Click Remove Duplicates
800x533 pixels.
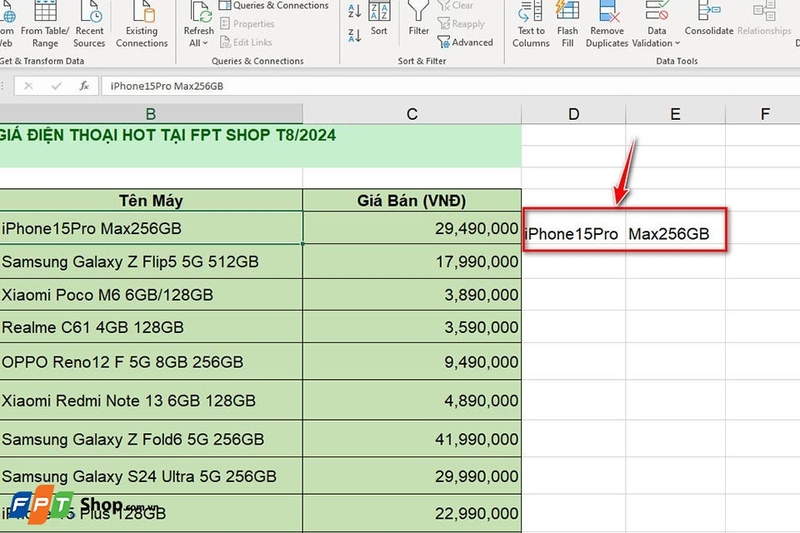pyautogui.click(x=607, y=24)
